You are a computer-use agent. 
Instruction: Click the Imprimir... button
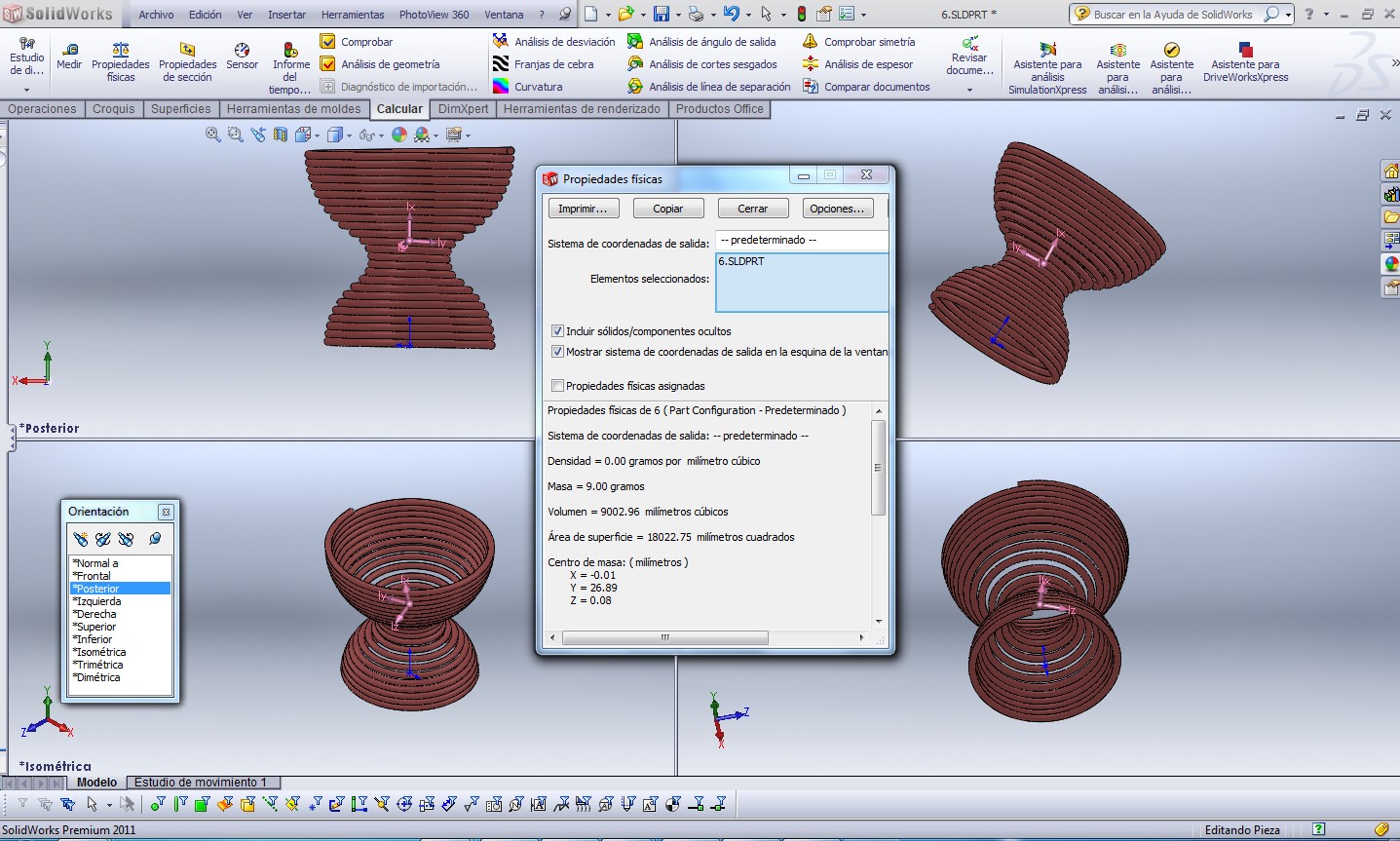[x=583, y=209]
